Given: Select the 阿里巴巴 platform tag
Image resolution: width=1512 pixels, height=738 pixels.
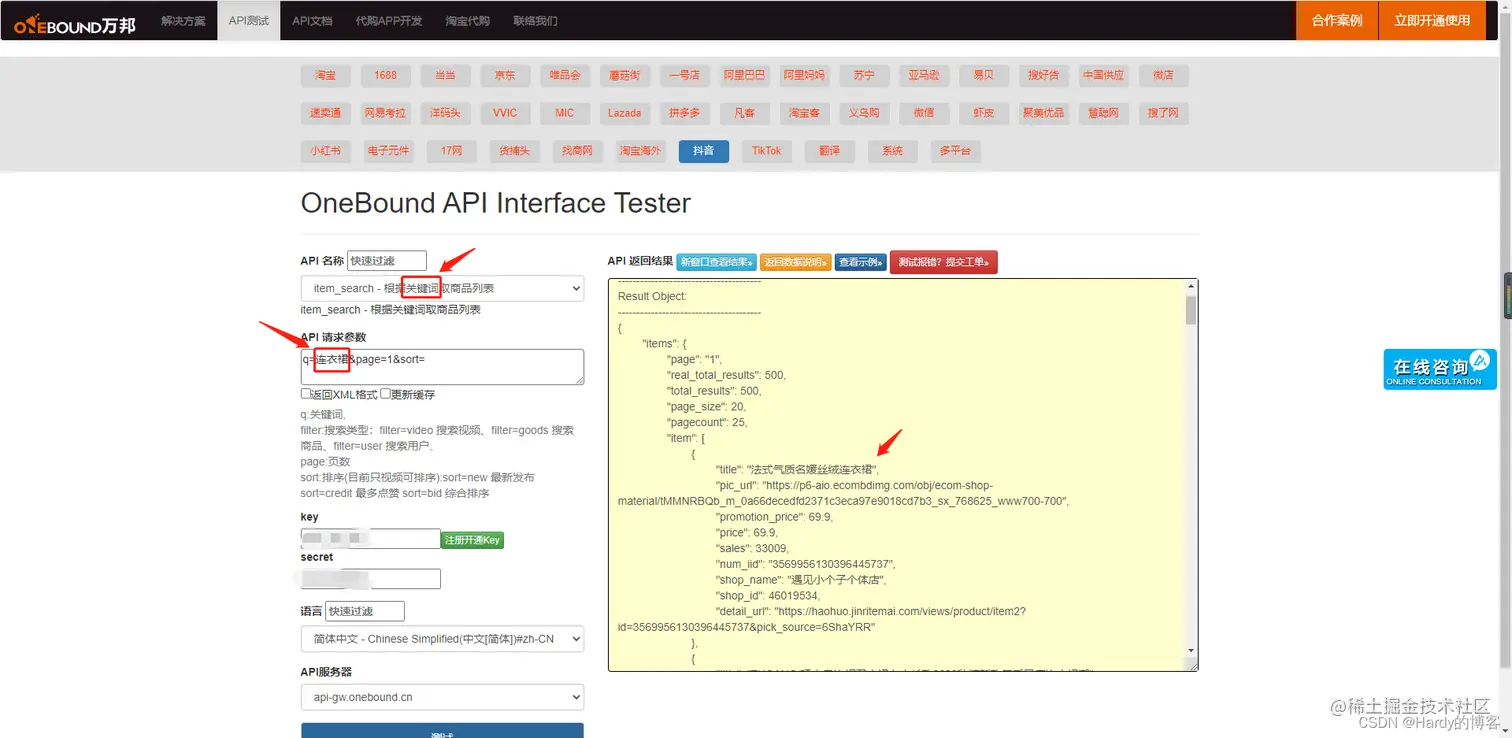Looking at the screenshot, I should pyautogui.click(x=744, y=75).
